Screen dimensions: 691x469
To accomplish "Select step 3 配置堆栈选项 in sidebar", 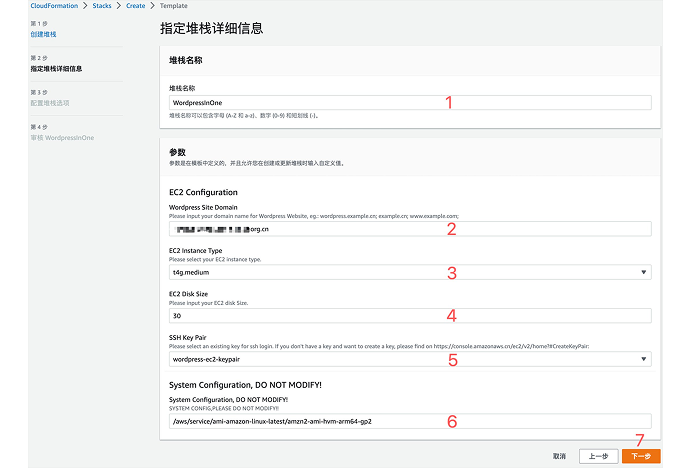I will (x=50, y=102).
